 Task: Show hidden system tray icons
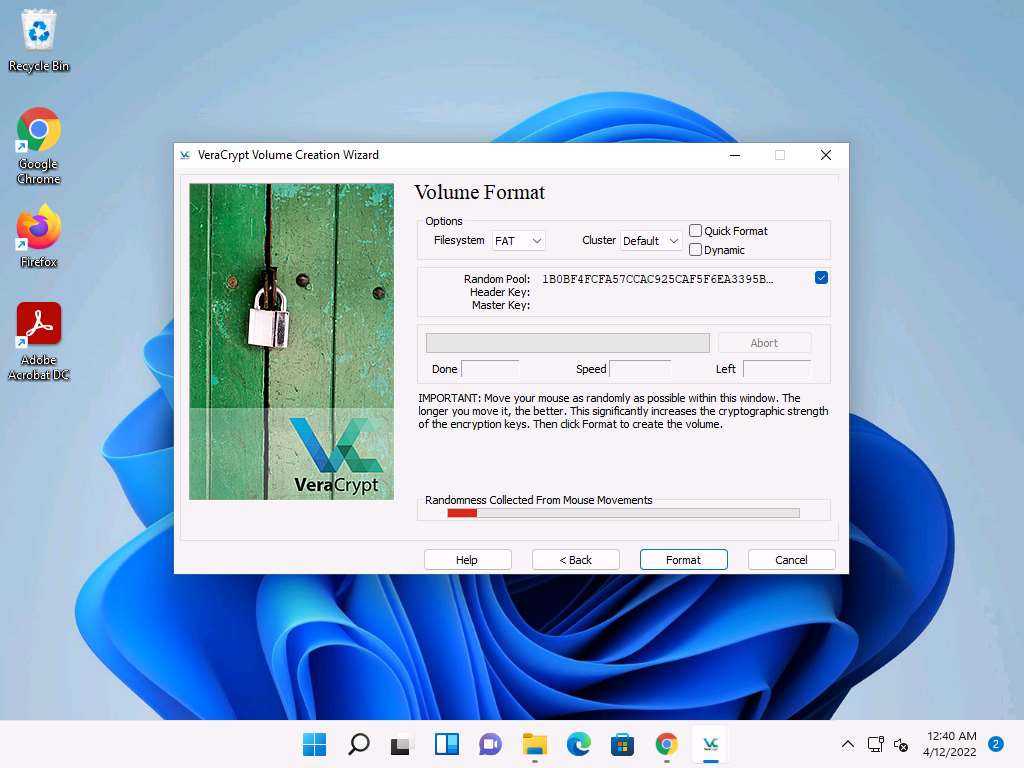point(848,744)
